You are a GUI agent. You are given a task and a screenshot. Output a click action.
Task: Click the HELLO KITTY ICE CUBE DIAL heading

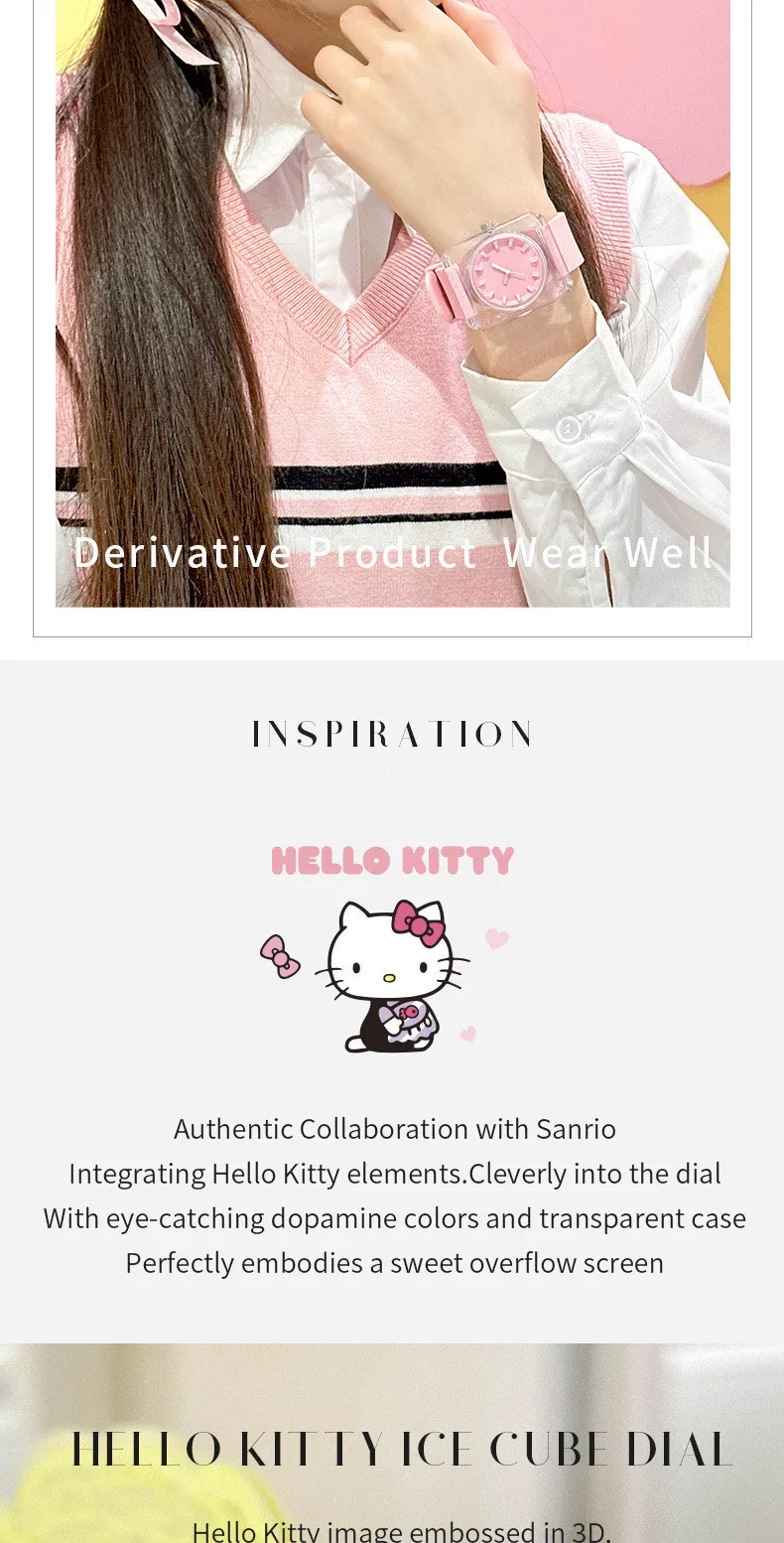(x=402, y=1450)
